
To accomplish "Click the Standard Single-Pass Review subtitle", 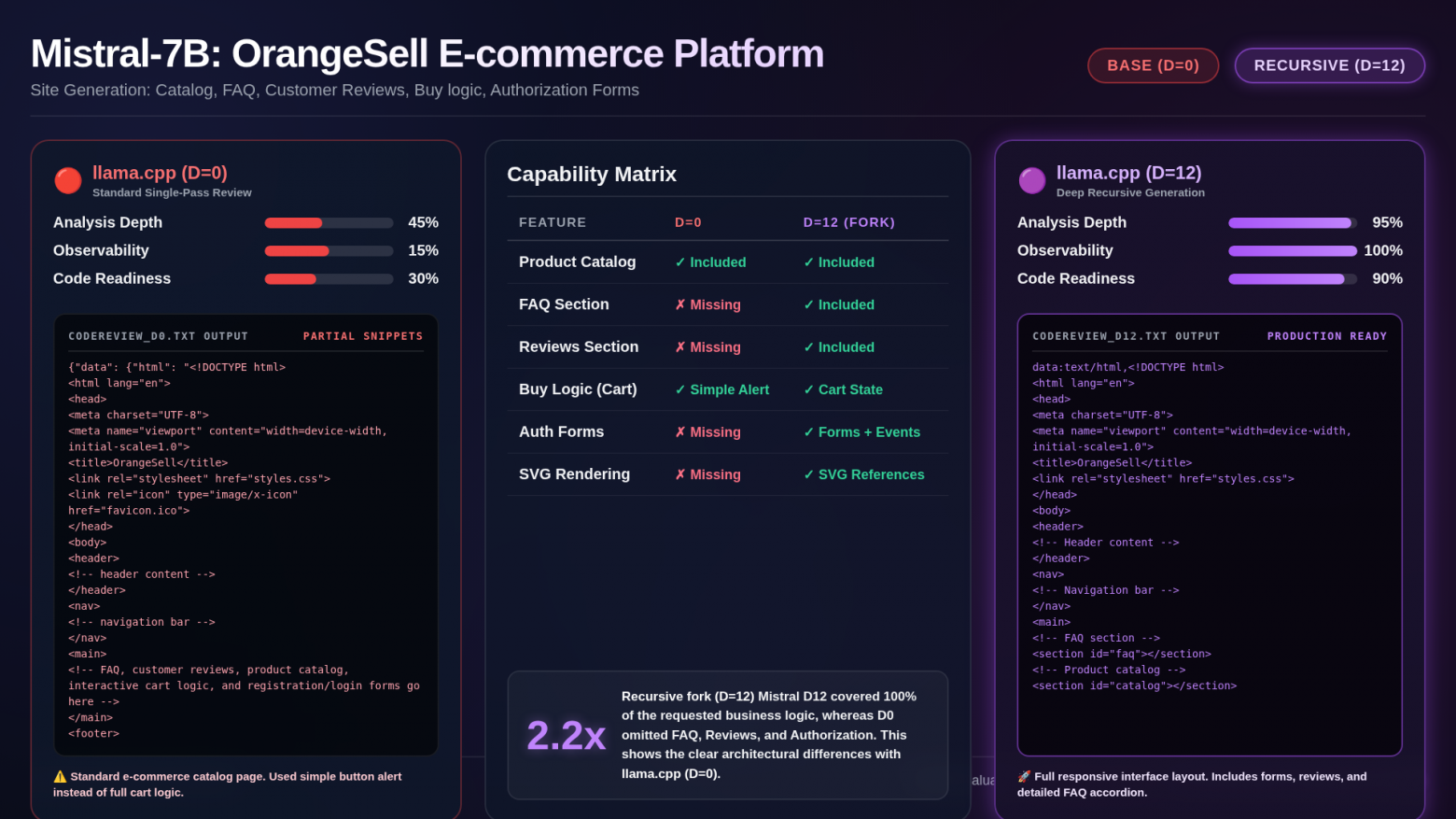I will [x=172, y=192].
